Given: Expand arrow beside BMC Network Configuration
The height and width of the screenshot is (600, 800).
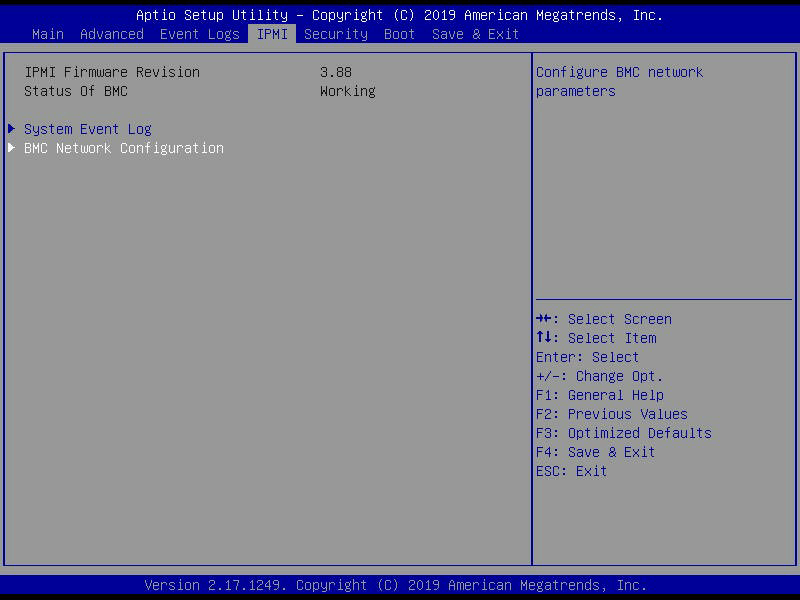Looking at the screenshot, I should [12, 147].
